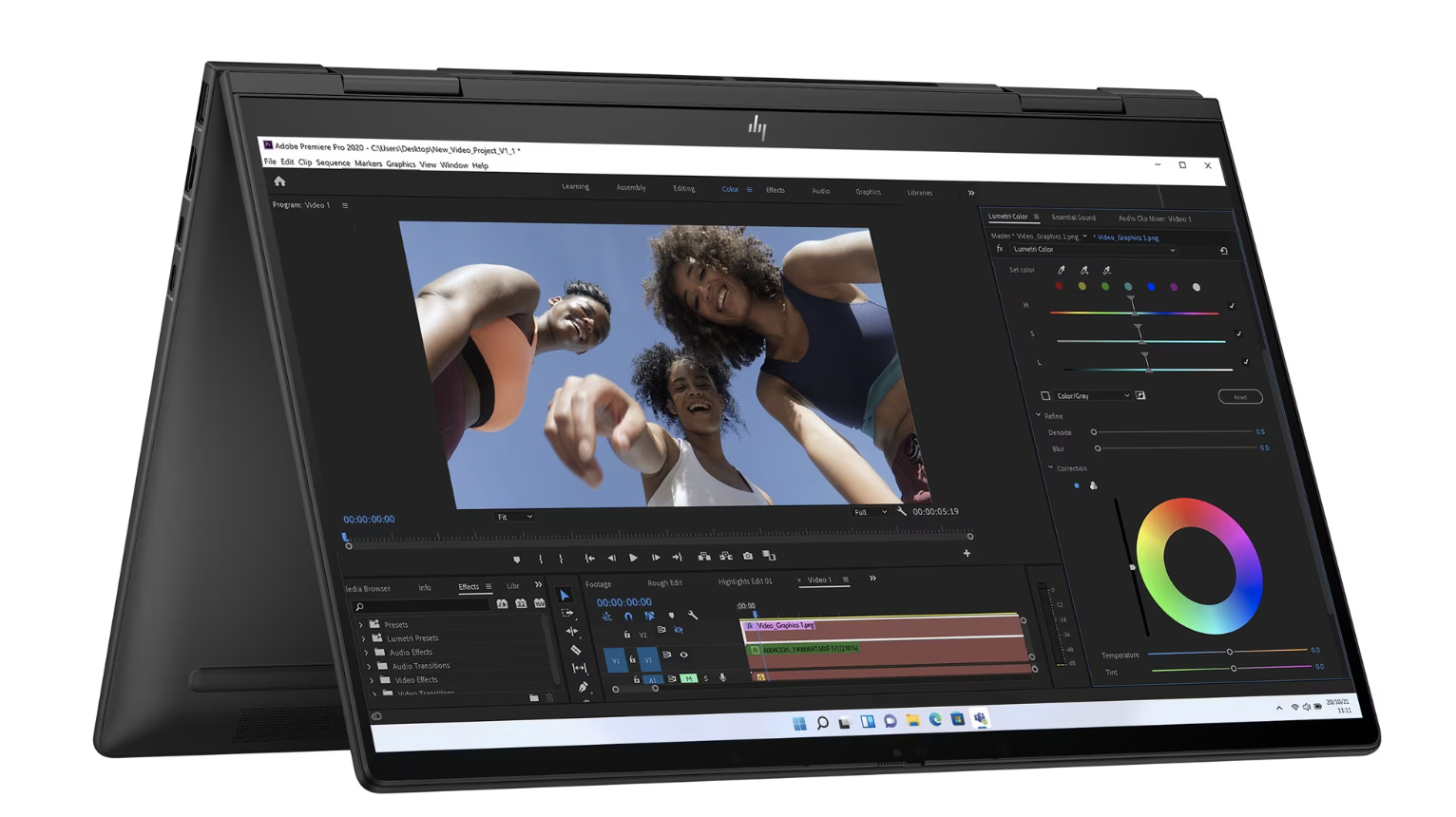This screenshot has height=817, width=1456.
Task: Open Windows Search from the taskbar
Action: (822, 723)
